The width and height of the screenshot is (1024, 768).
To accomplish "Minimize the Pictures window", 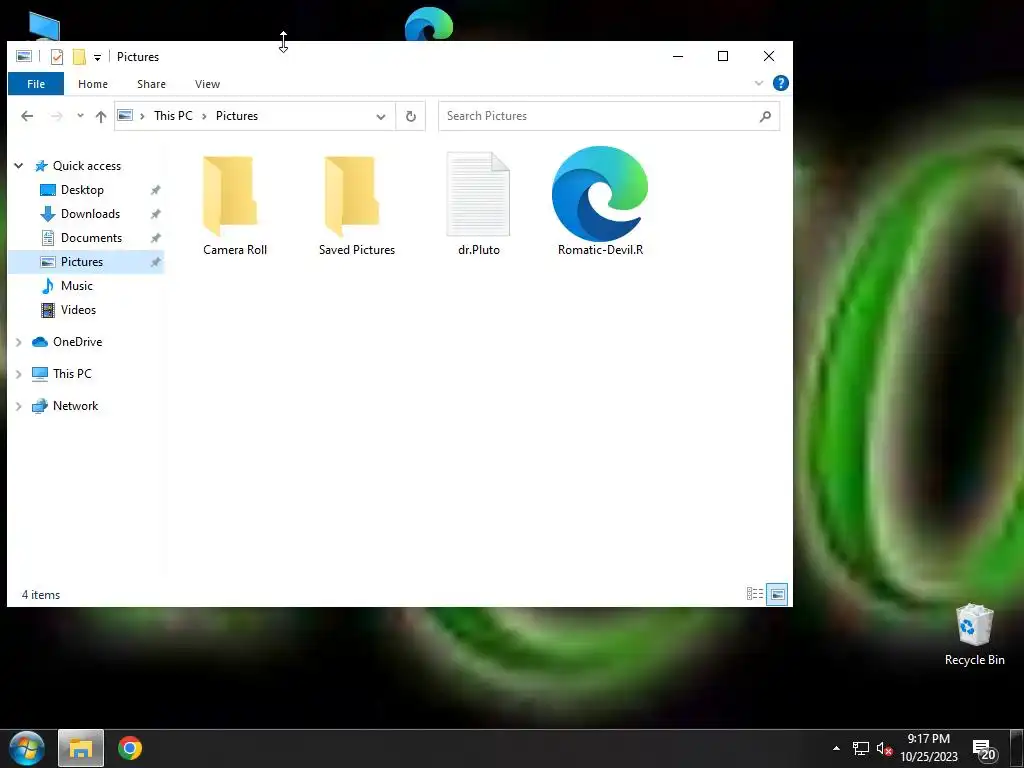I will point(678,56).
